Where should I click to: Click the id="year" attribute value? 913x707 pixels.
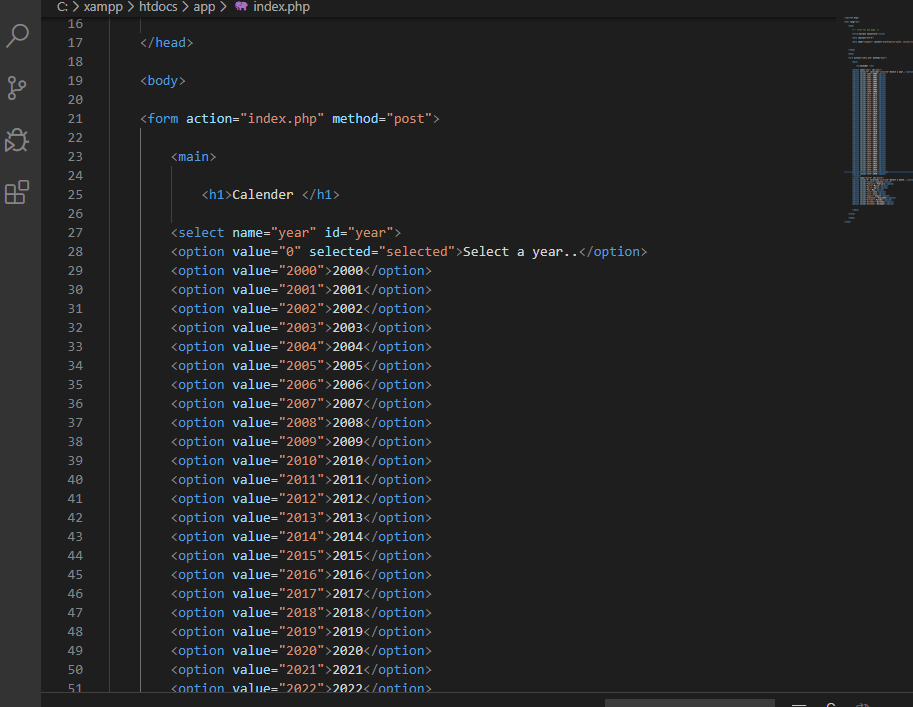coord(370,233)
